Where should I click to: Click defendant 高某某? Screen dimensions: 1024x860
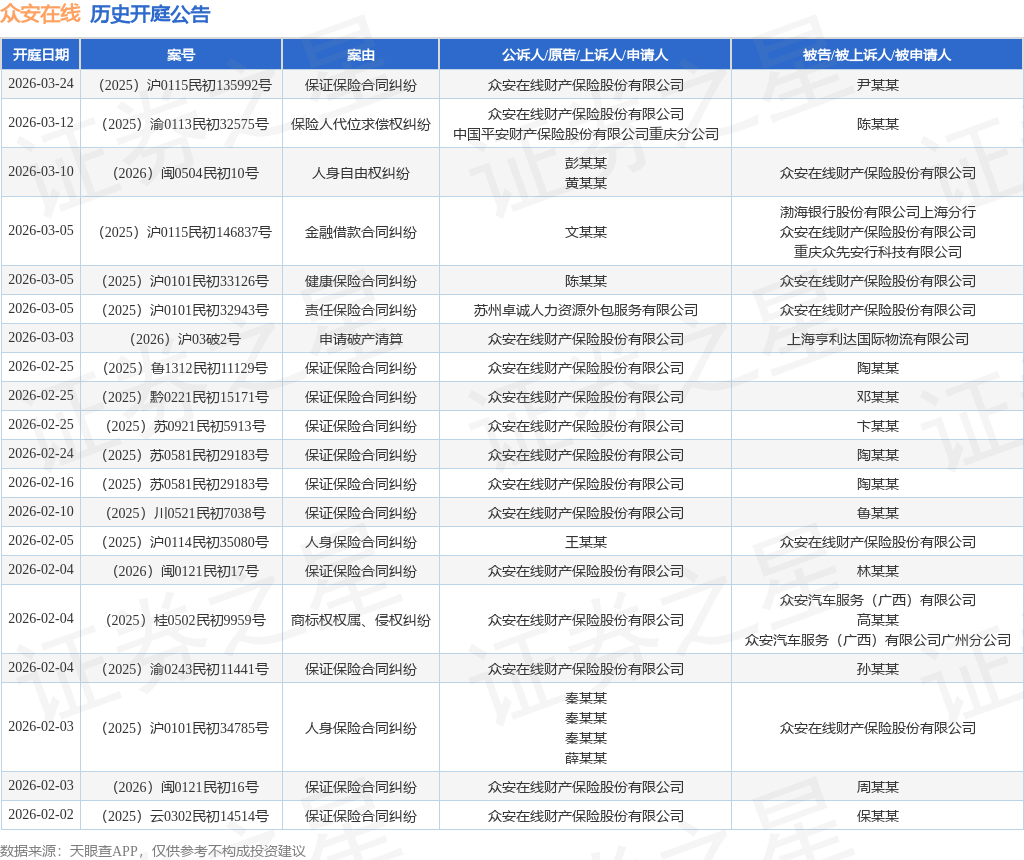pos(878,620)
